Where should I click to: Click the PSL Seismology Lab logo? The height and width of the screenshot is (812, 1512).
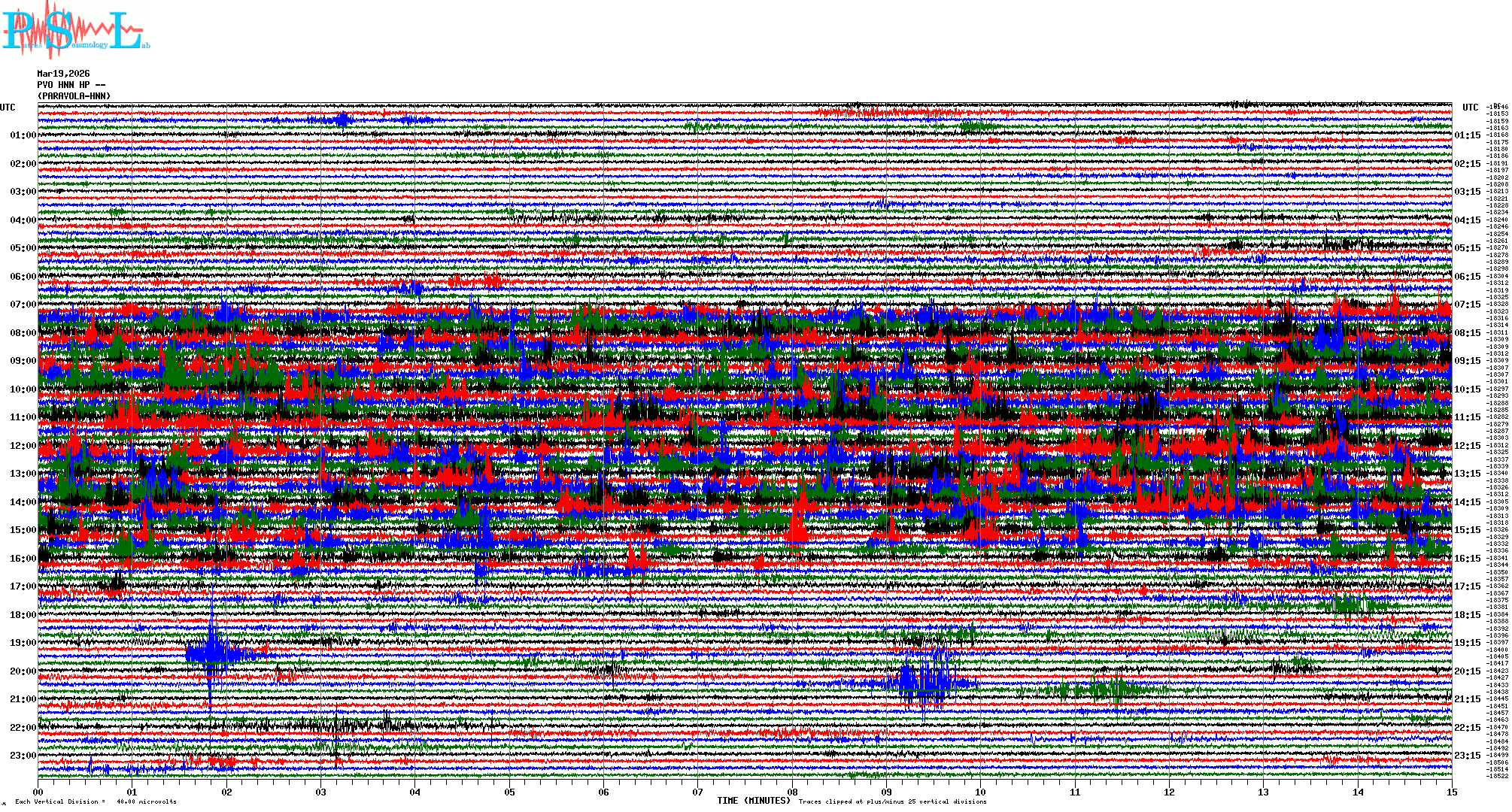(75, 30)
